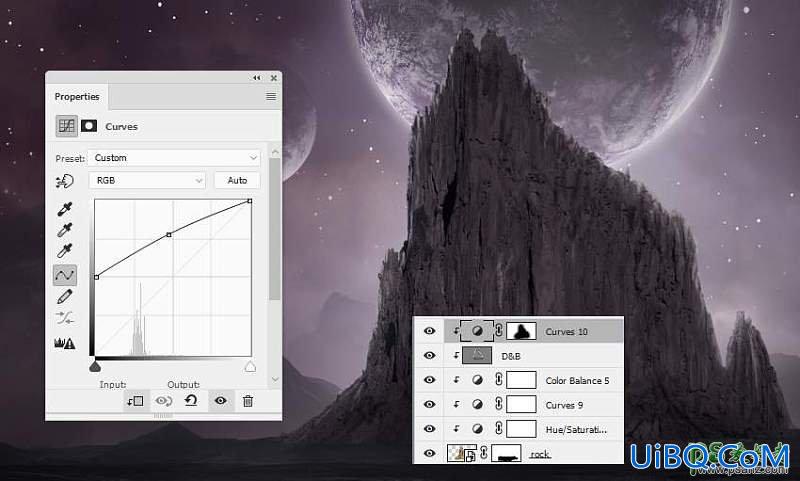
Task: Click the view previous state icon
Action: pos(163,401)
